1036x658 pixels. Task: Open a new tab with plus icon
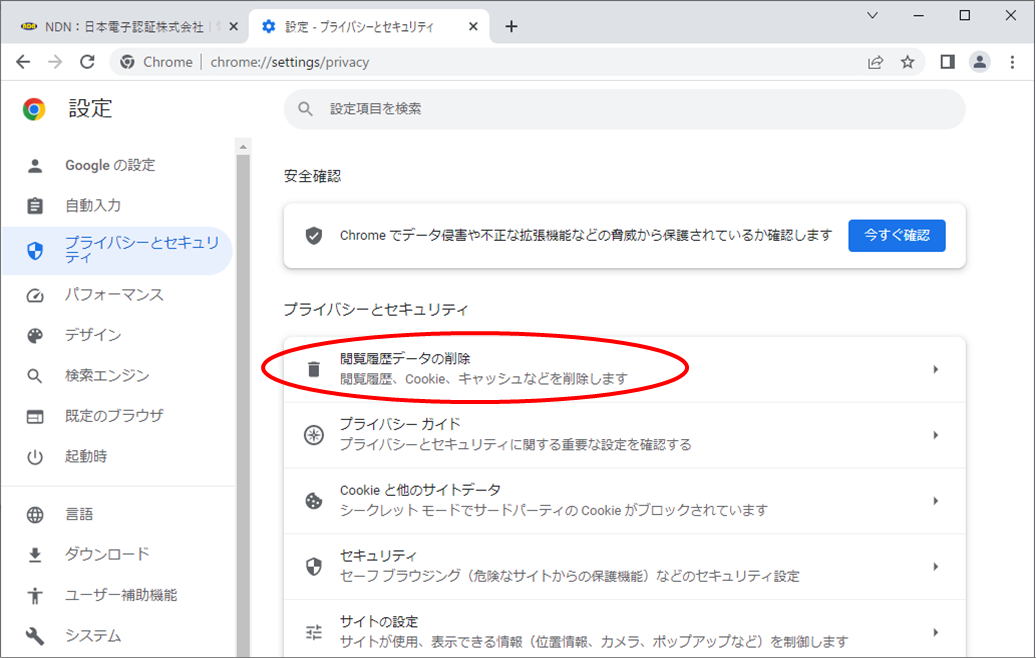point(511,27)
